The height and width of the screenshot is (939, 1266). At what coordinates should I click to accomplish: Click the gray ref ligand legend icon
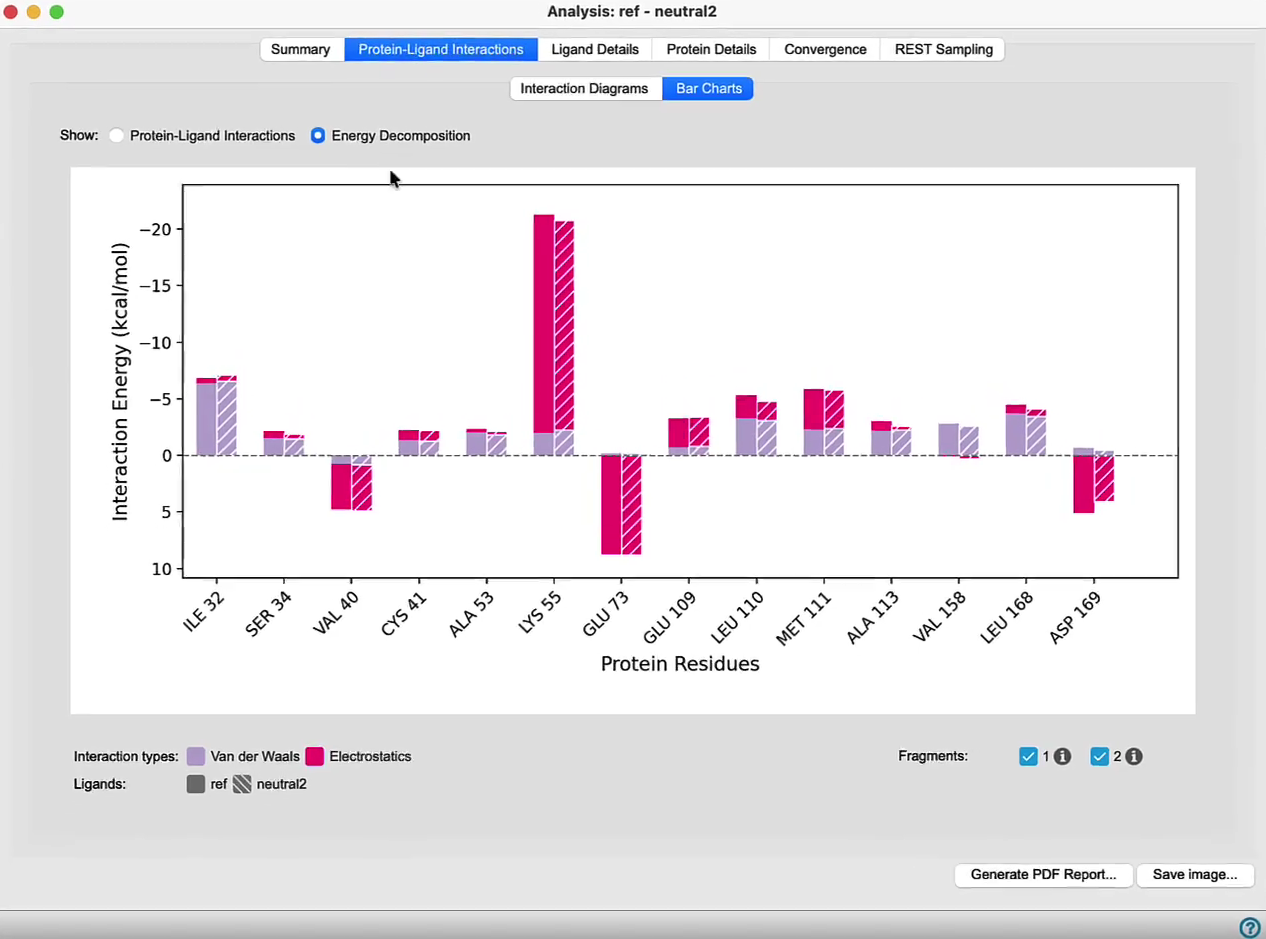[x=196, y=784]
